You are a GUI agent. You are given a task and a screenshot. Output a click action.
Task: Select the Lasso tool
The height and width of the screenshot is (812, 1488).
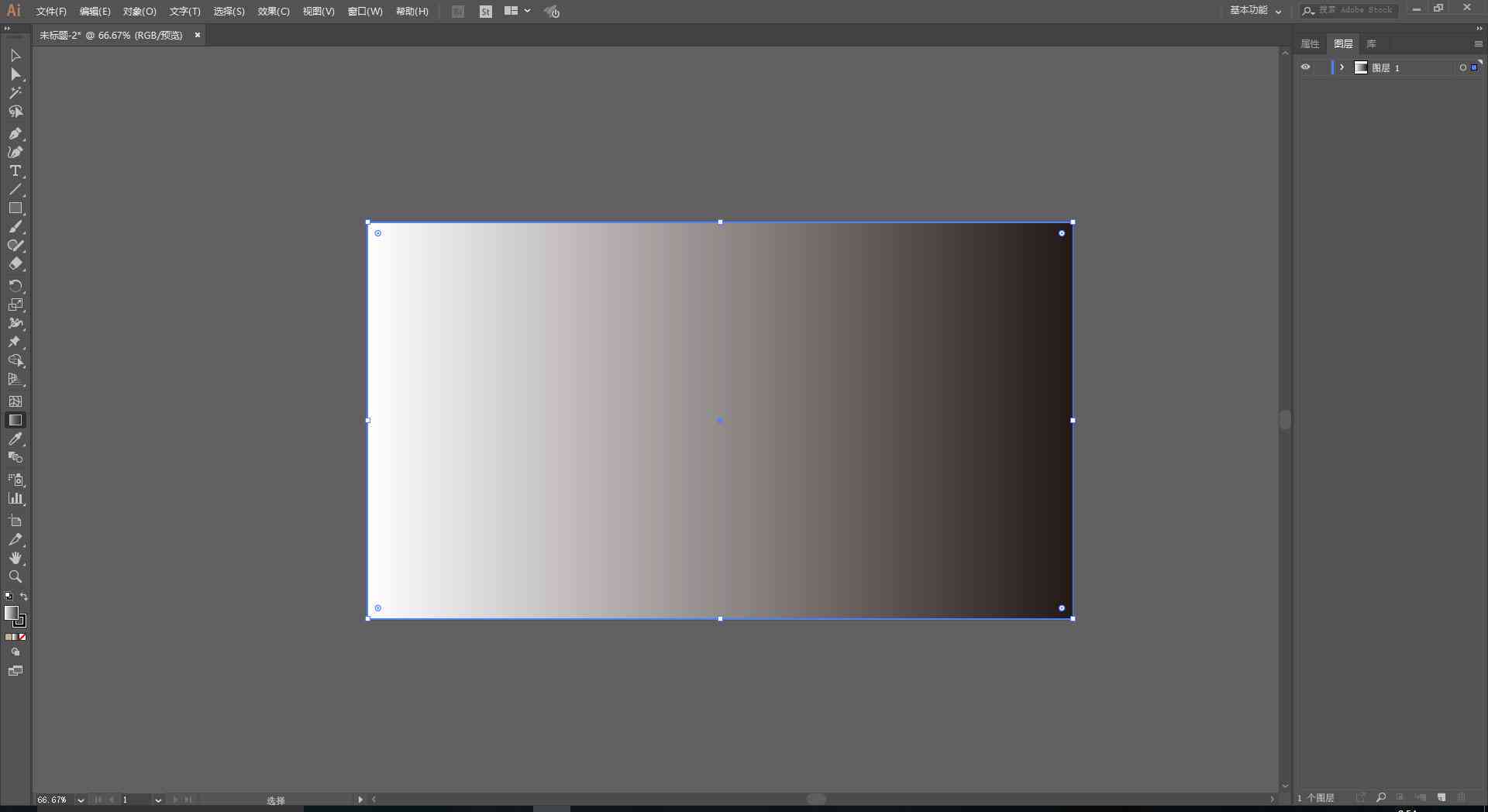coord(15,112)
